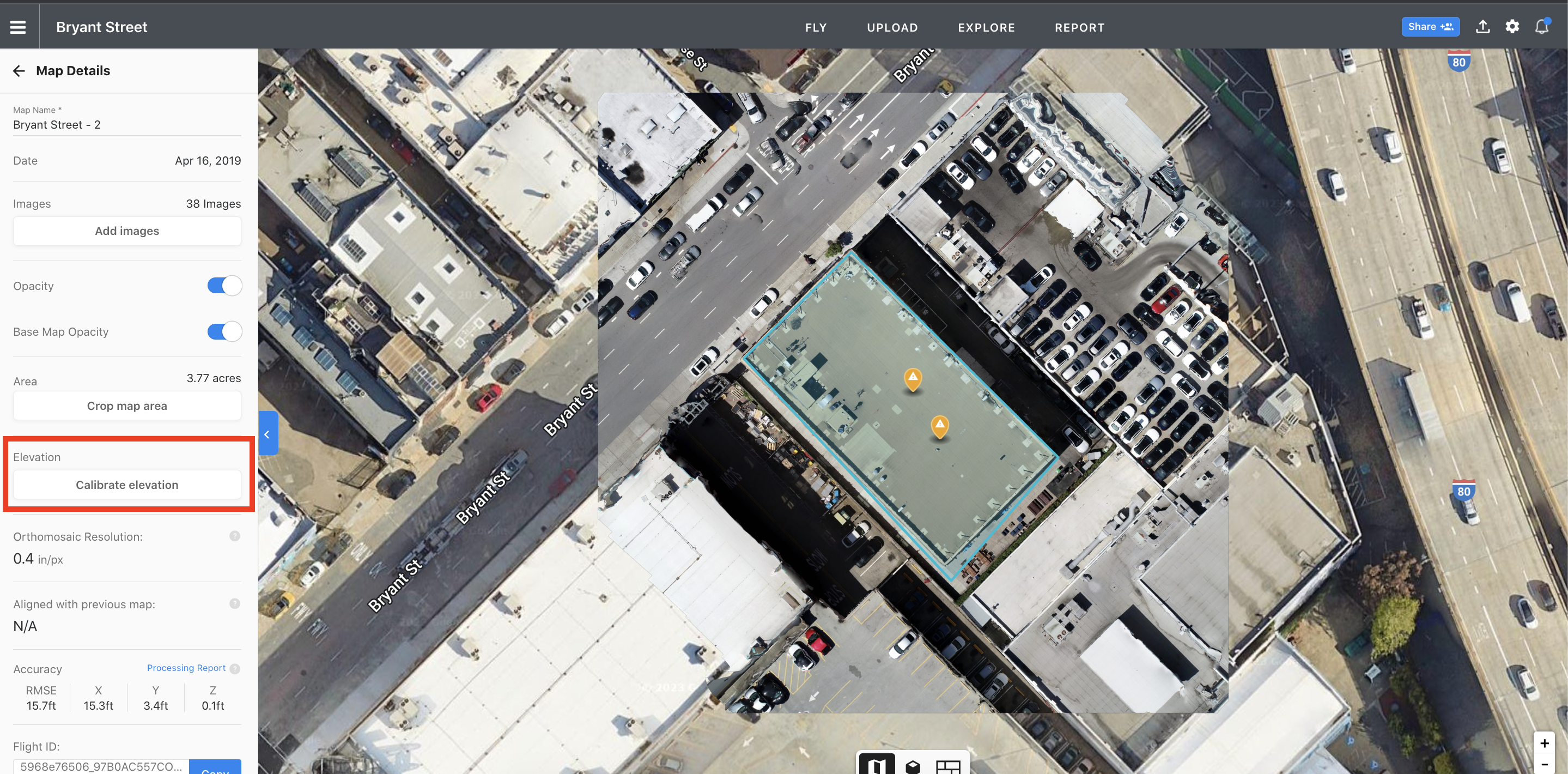Viewport: 1568px width, 774px height.
Task: Click the date value Apr 16, 2019
Action: pyautogui.click(x=208, y=161)
